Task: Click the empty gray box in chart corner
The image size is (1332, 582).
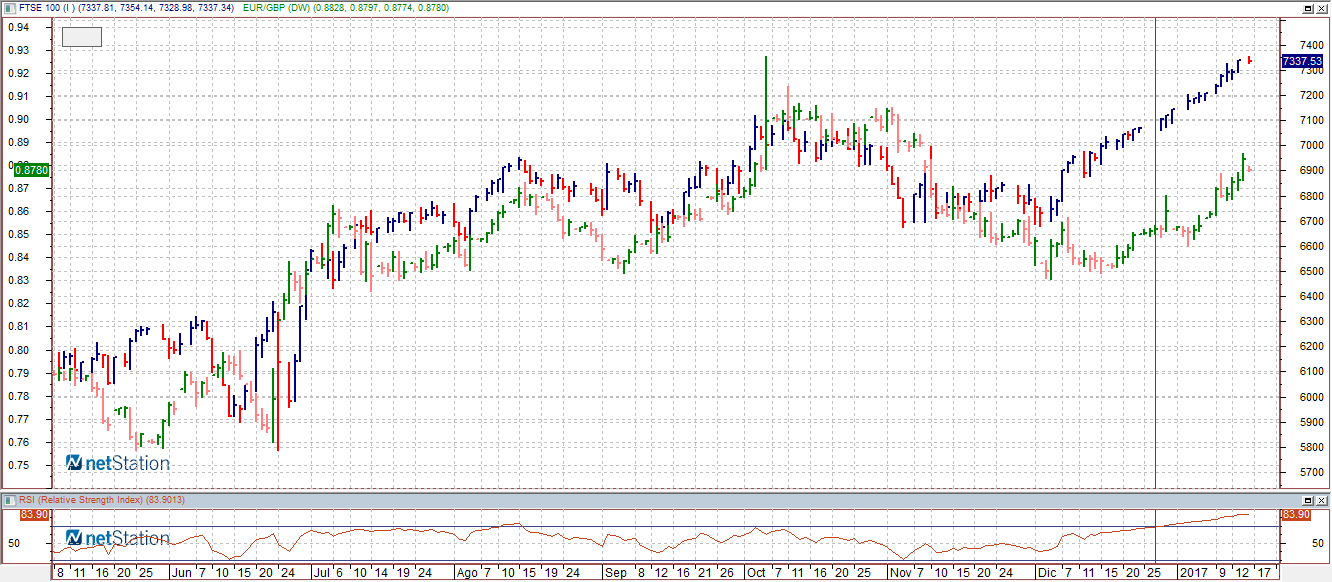Action: 81,37
